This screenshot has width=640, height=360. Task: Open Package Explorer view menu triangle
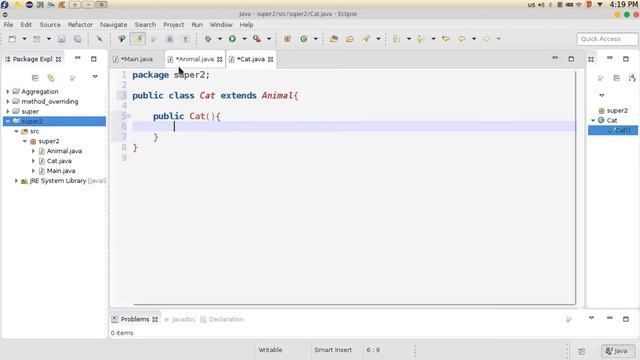95,77
